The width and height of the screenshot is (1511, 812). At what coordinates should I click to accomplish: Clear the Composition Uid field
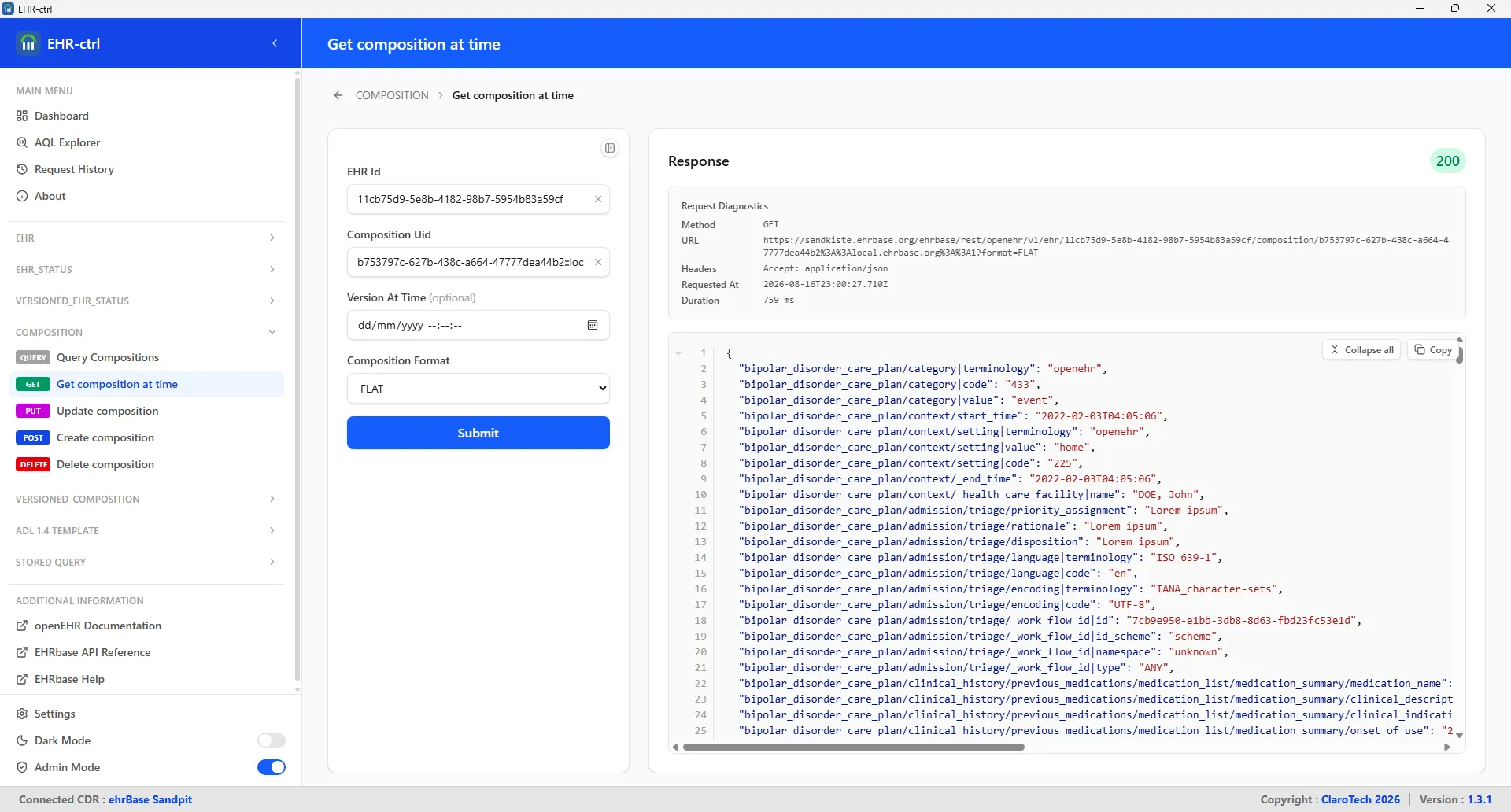tap(598, 262)
